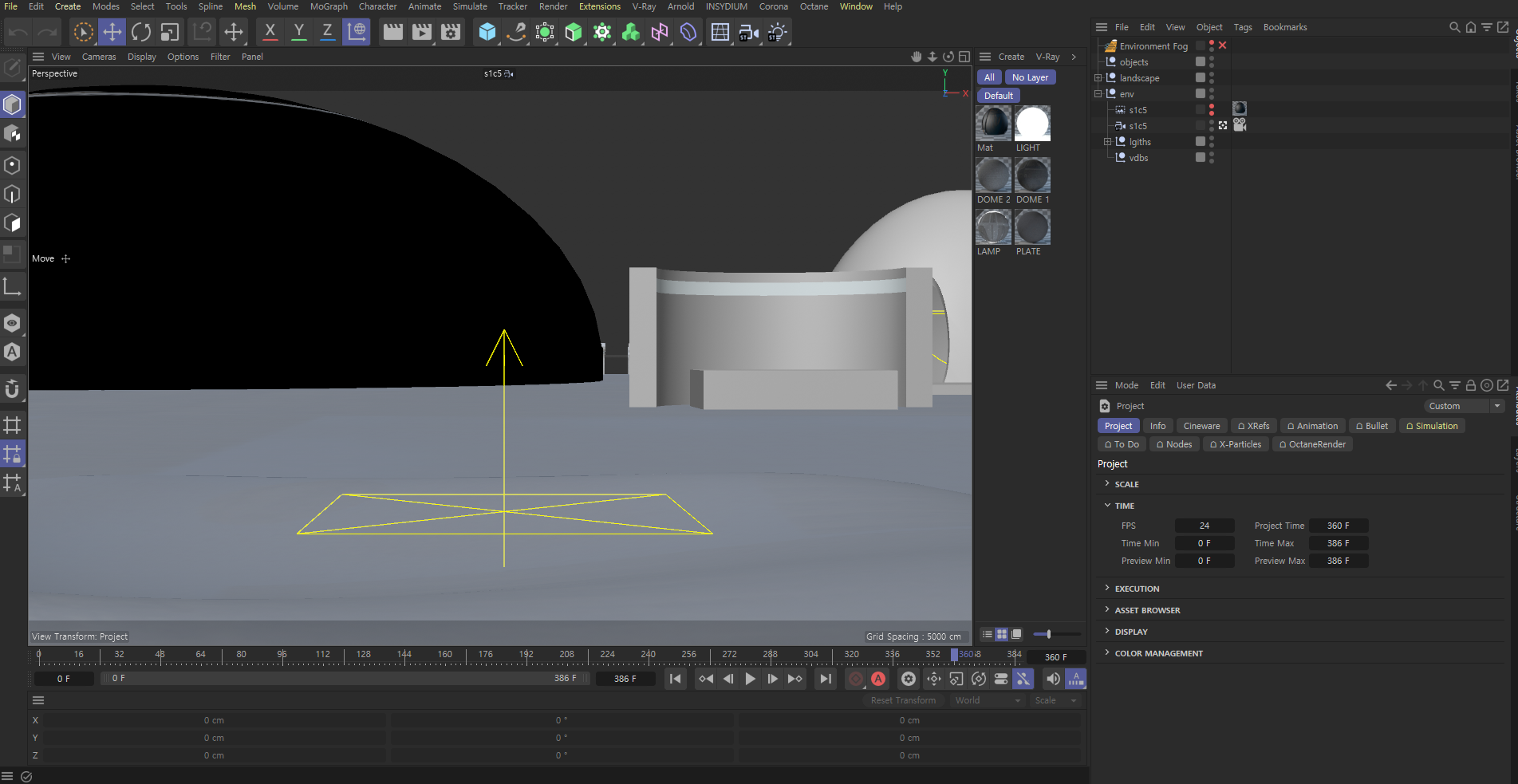
Task: Toggle layer box of objects row
Action: point(1200,61)
